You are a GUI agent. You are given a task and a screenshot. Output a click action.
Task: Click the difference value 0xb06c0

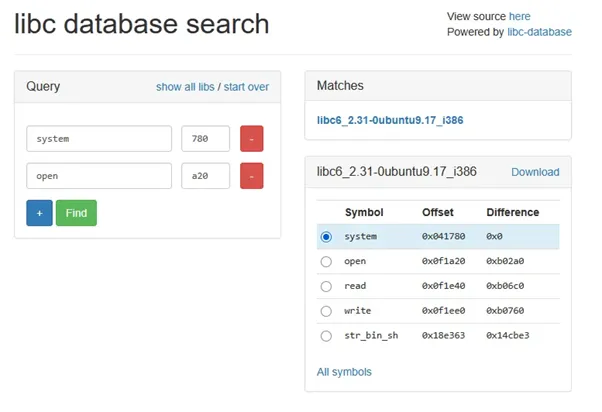(x=505, y=286)
